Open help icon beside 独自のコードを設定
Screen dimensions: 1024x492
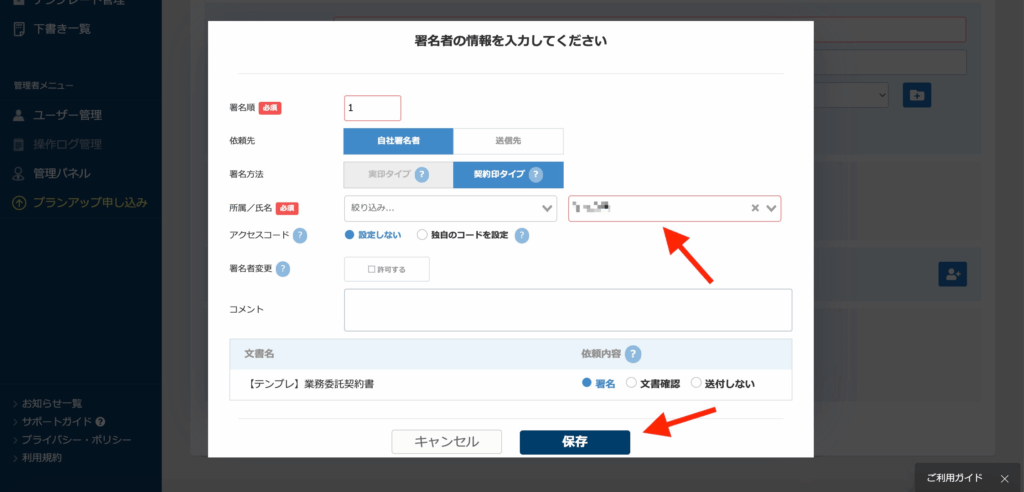[x=521, y=235]
